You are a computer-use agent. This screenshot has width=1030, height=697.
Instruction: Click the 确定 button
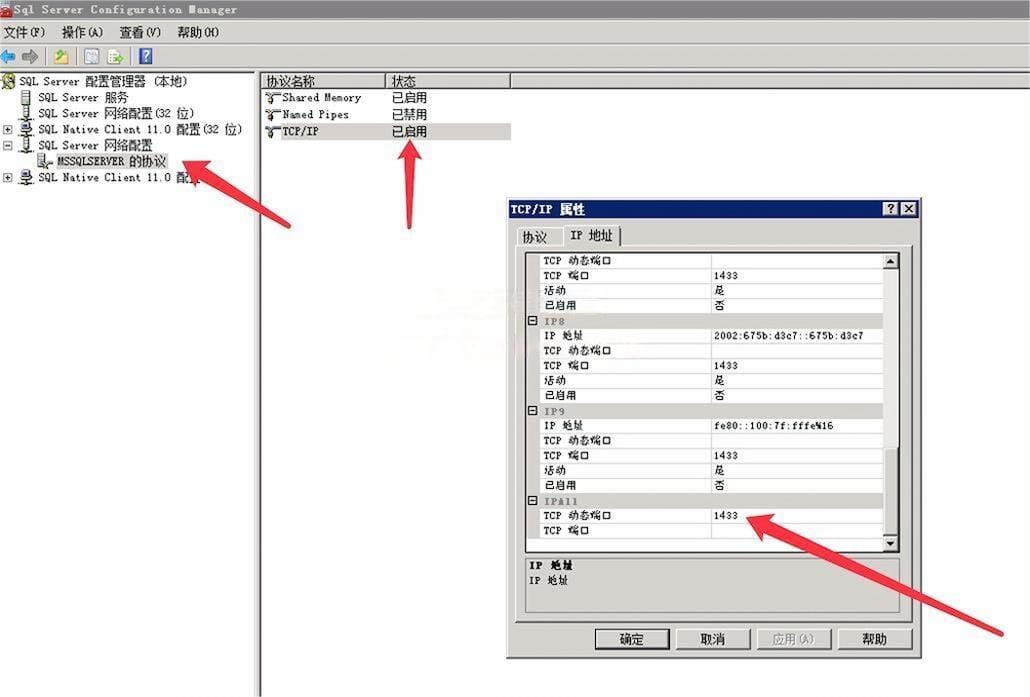click(x=632, y=639)
